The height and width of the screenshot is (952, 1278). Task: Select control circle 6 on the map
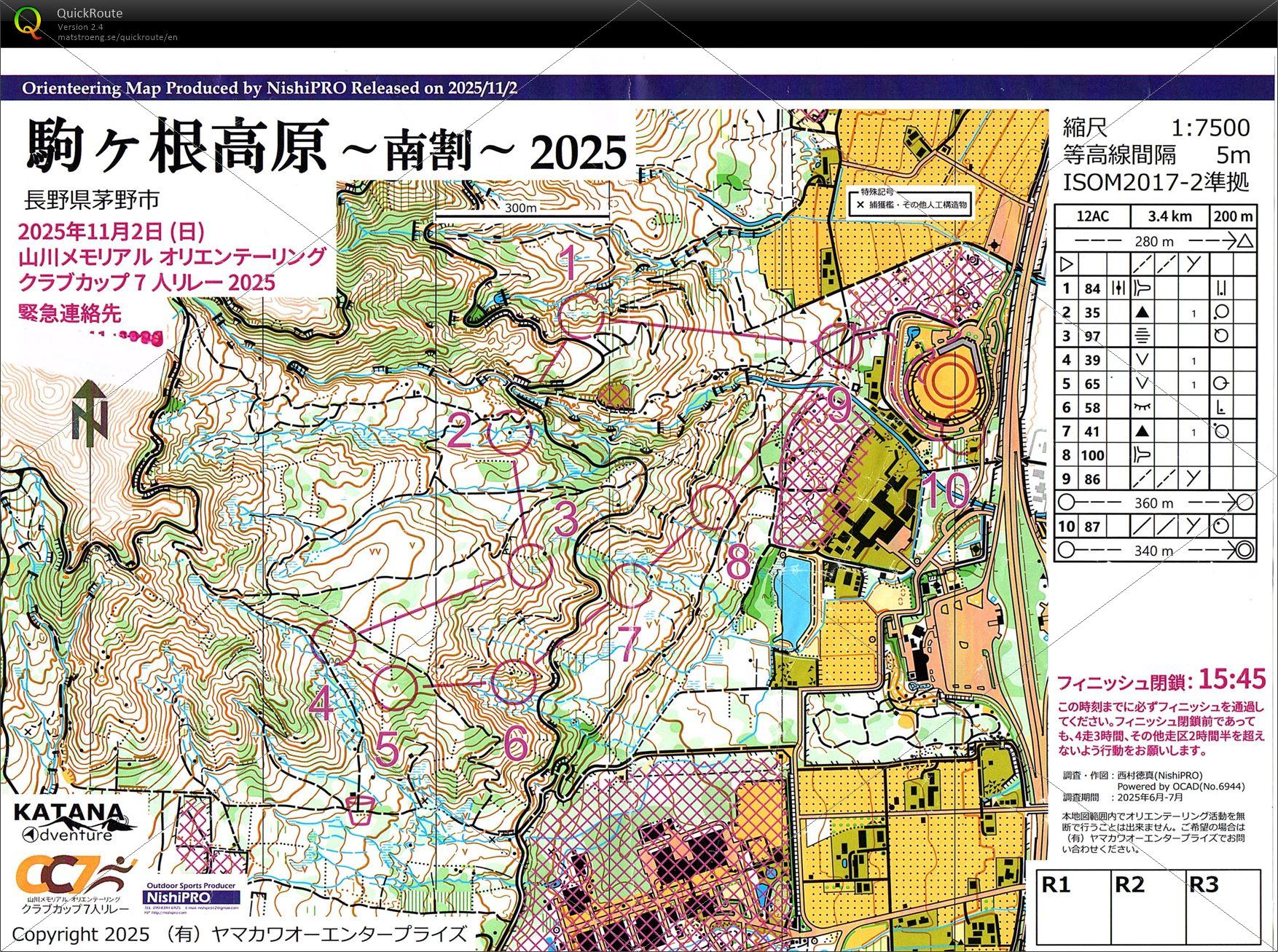[514, 682]
